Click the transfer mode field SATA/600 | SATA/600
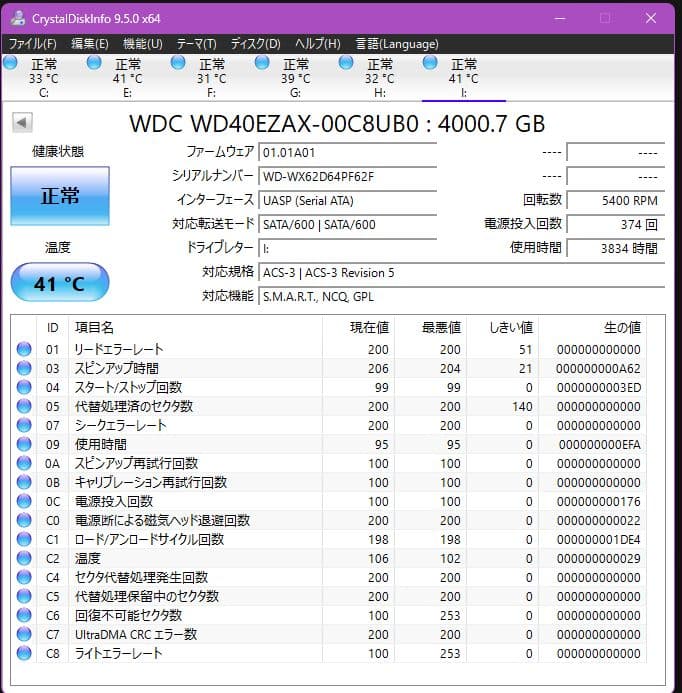This screenshot has width=682, height=693. (x=348, y=224)
